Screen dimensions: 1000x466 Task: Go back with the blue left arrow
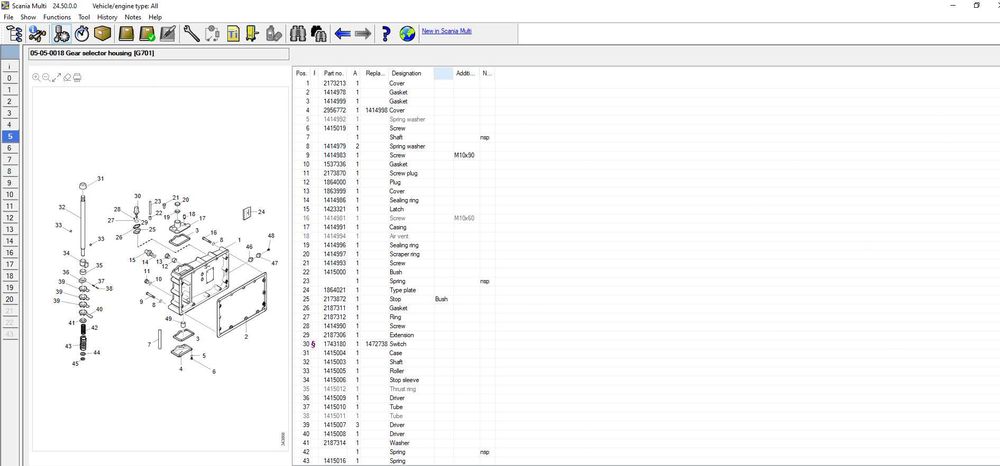(x=342, y=33)
